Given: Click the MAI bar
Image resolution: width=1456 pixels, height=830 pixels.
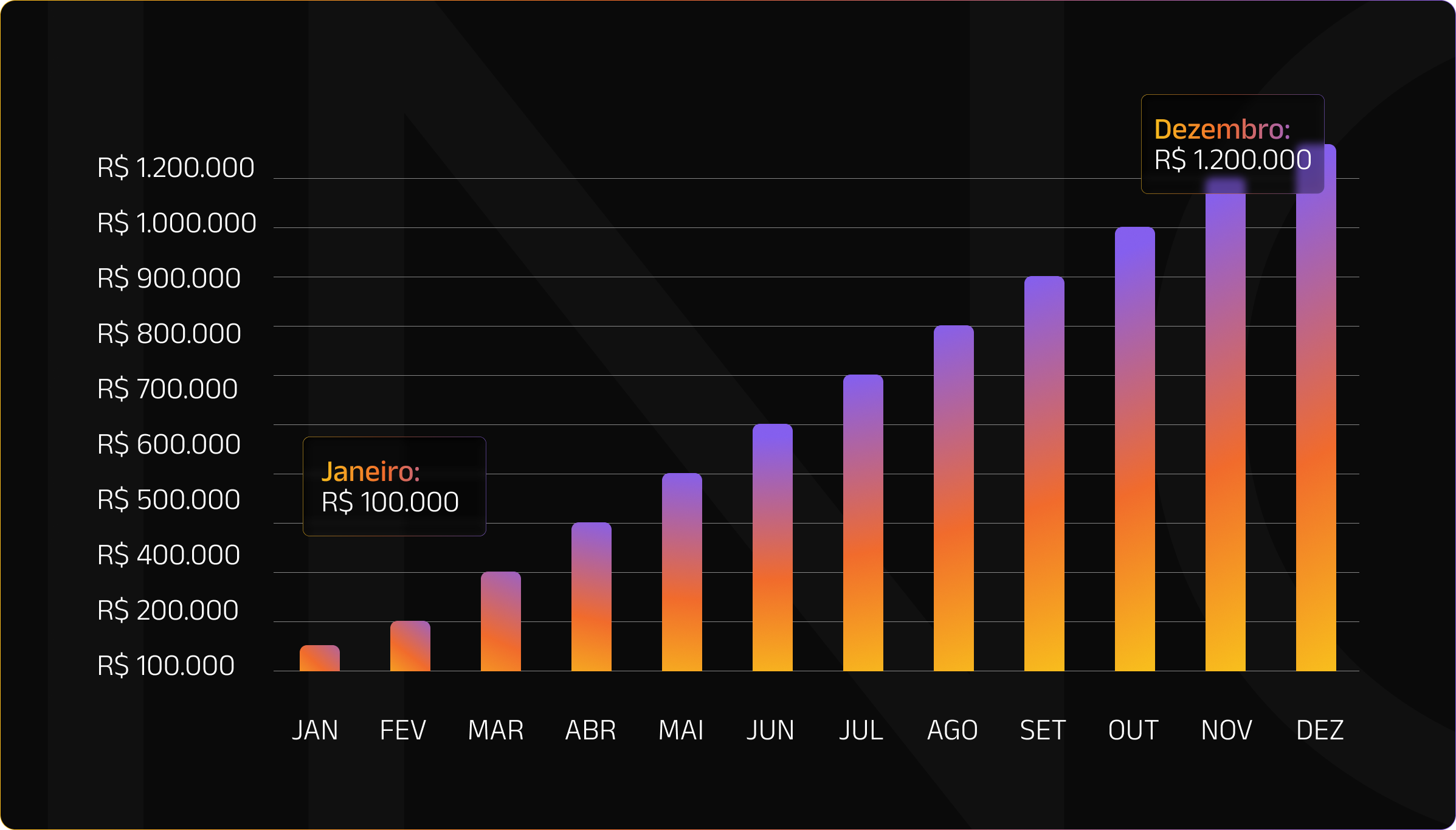Looking at the screenshot, I should pyautogui.click(x=681, y=572).
